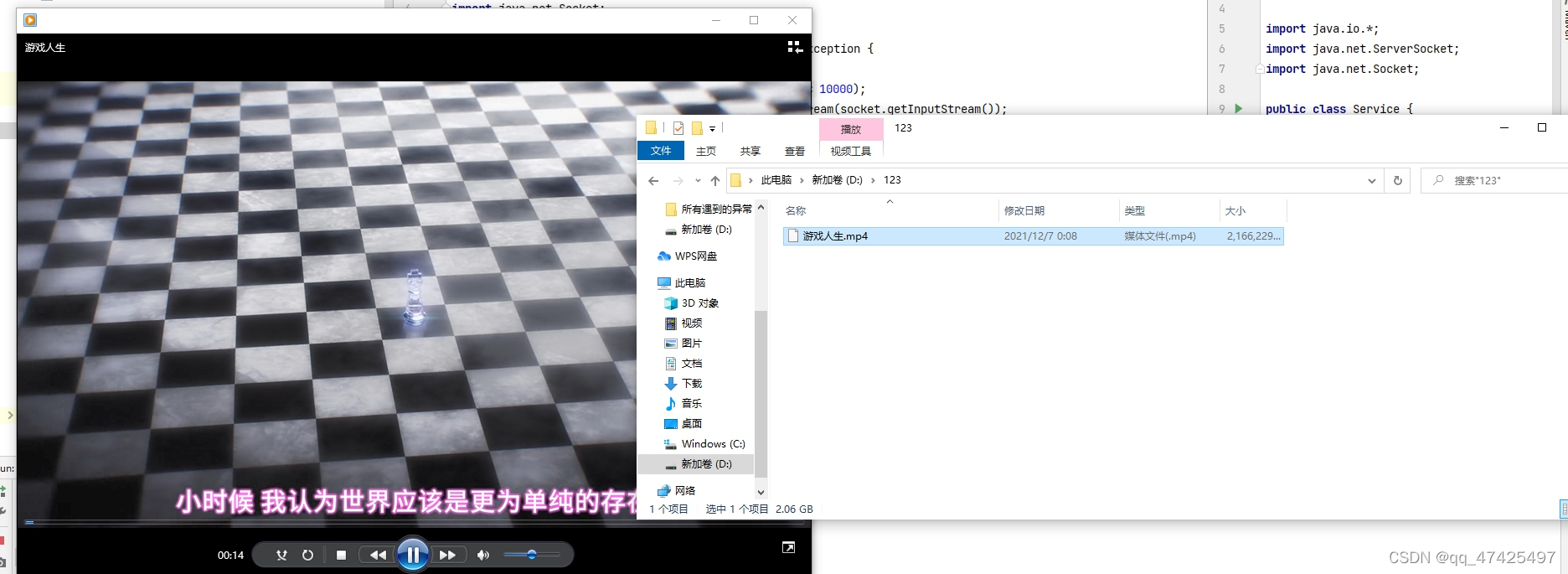The height and width of the screenshot is (574, 1568).
Task: Click 此电脑 in the address bar
Action: (776, 180)
